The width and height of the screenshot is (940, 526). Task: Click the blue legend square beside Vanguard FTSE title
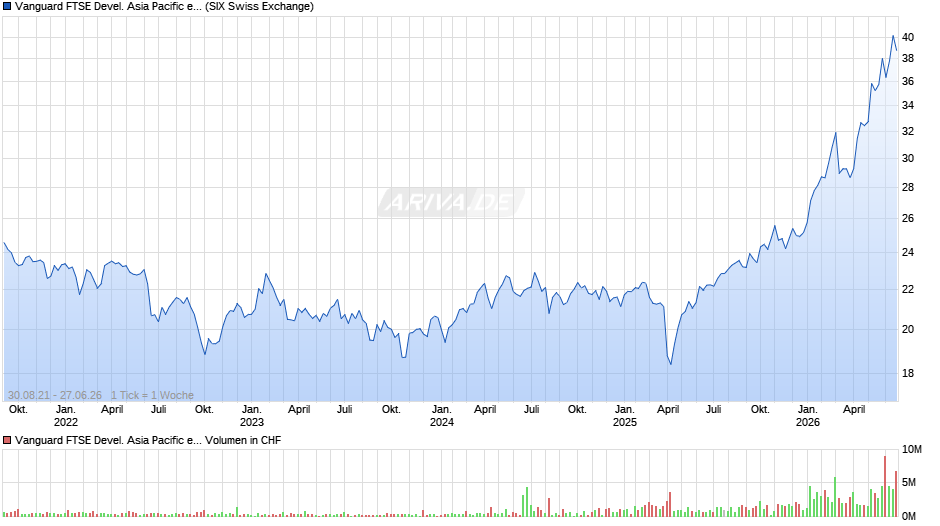[7, 7]
